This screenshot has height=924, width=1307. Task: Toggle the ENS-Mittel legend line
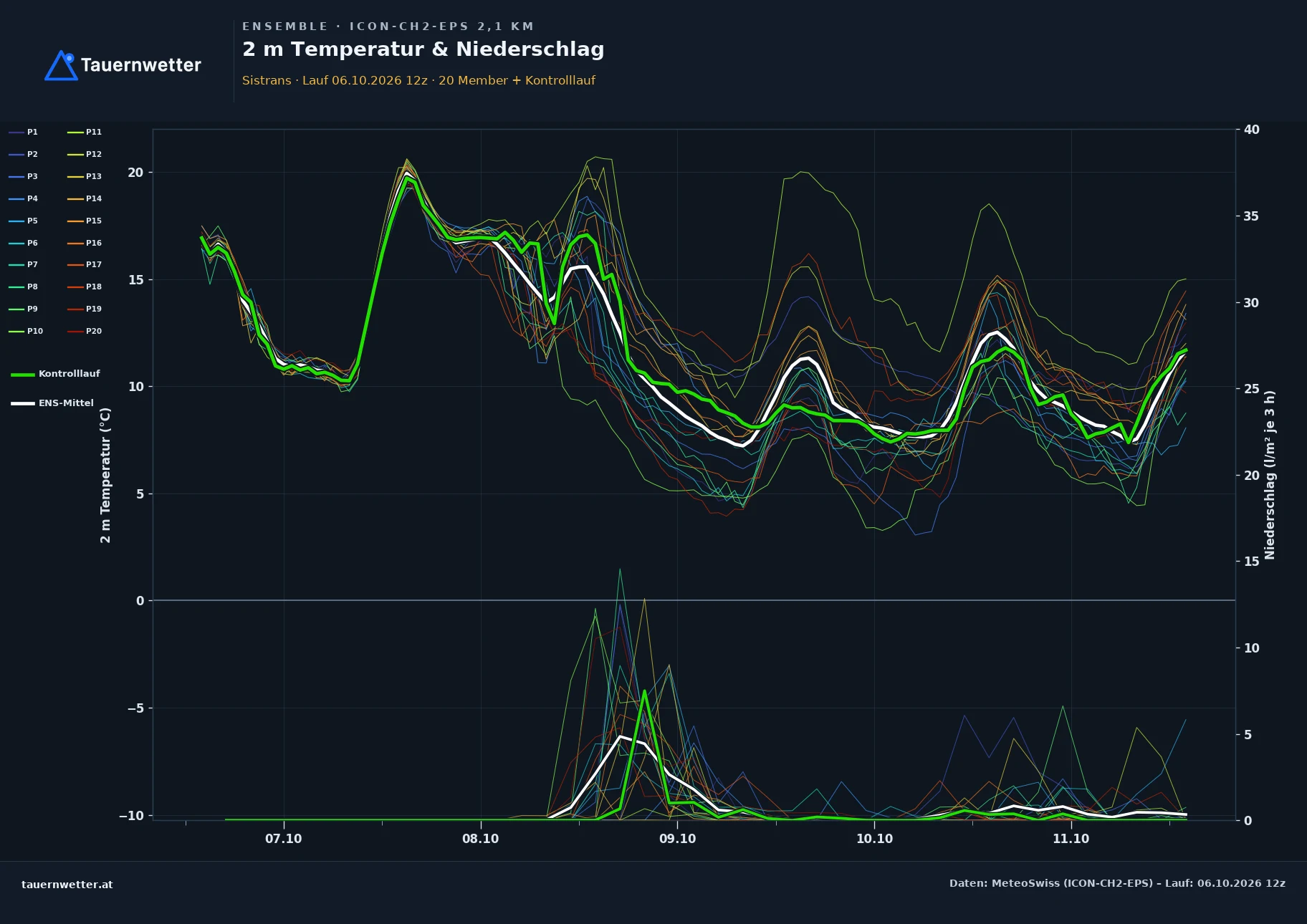click(52, 403)
